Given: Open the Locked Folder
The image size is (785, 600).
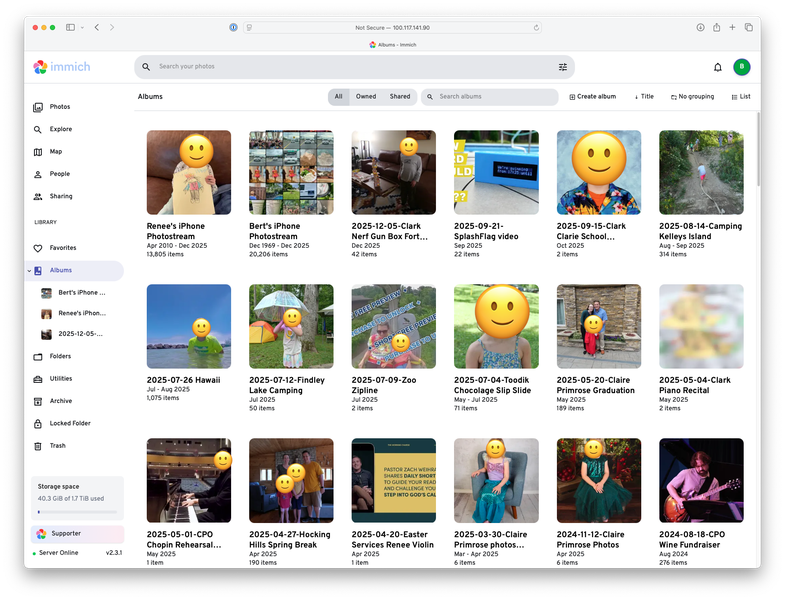Looking at the screenshot, I should (x=70, y=424).
